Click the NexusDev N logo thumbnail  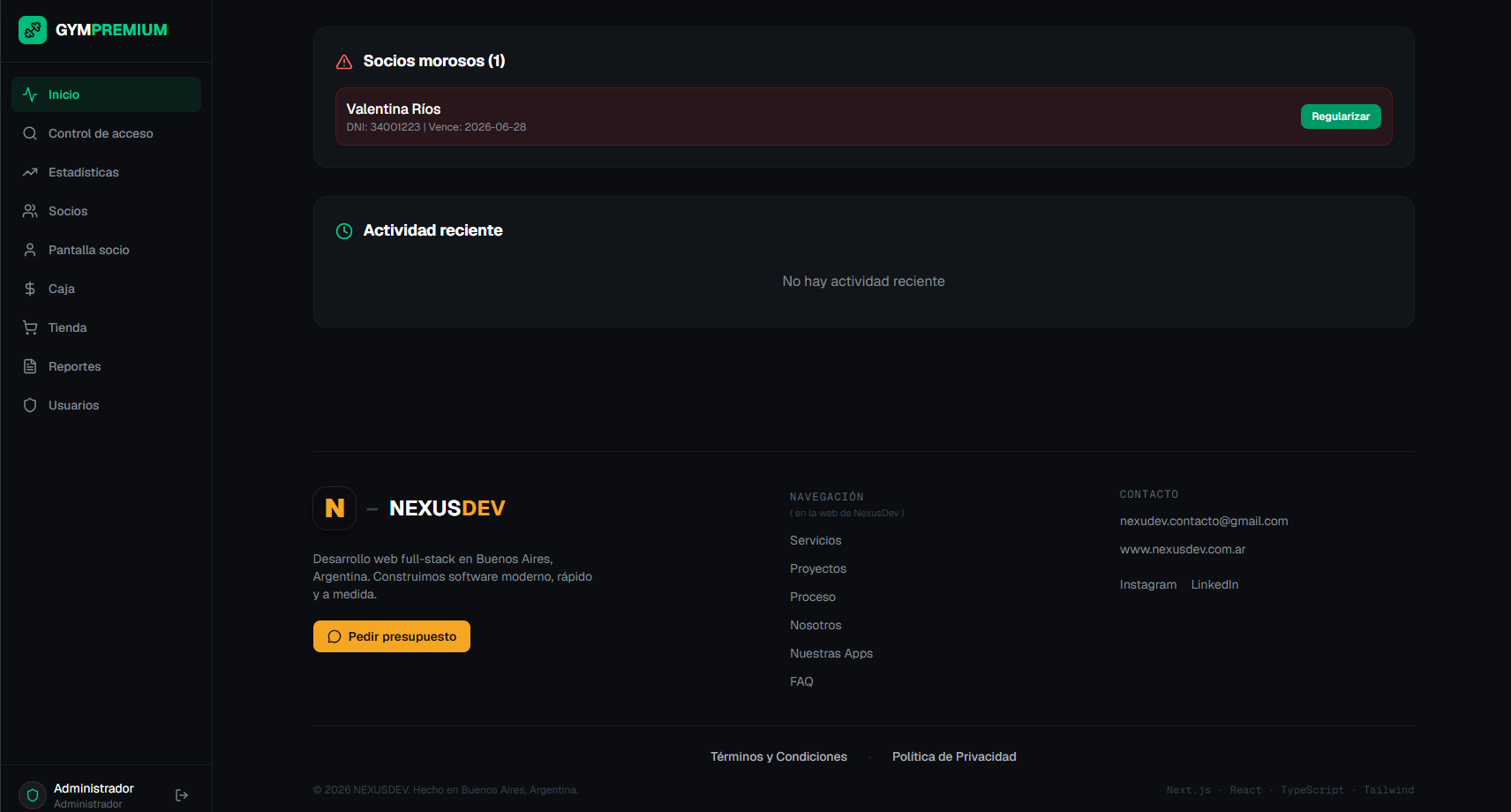tap(335, 508)
